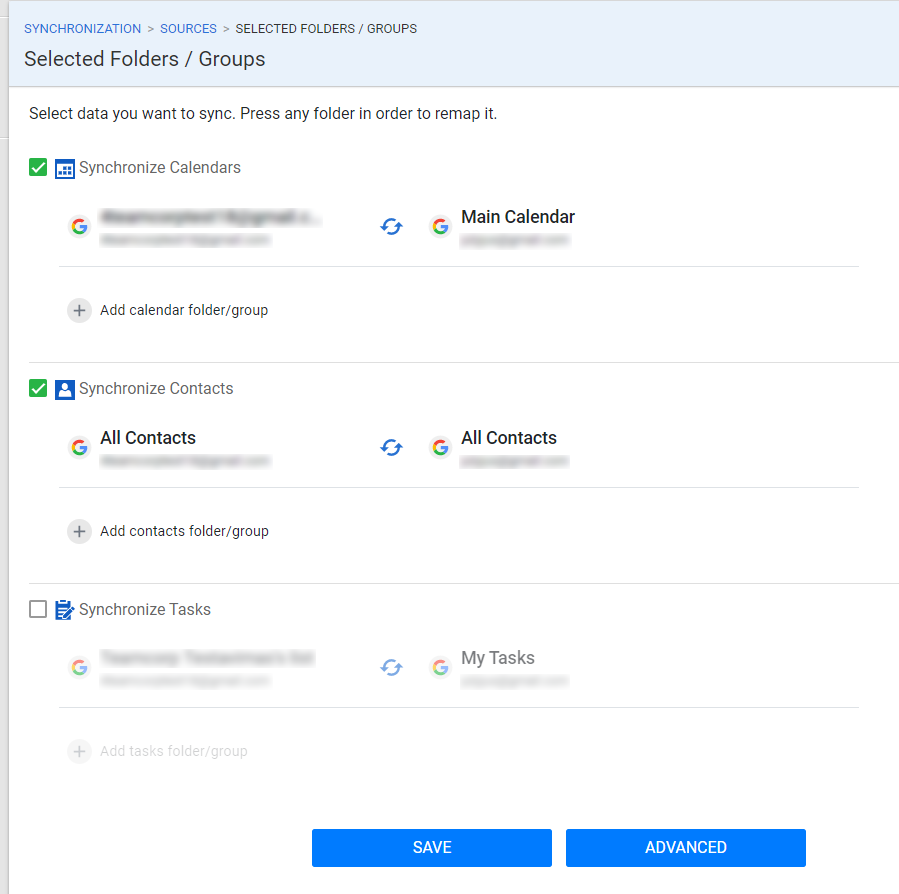Click Google icon beside My Tasks

coord(440,667)
